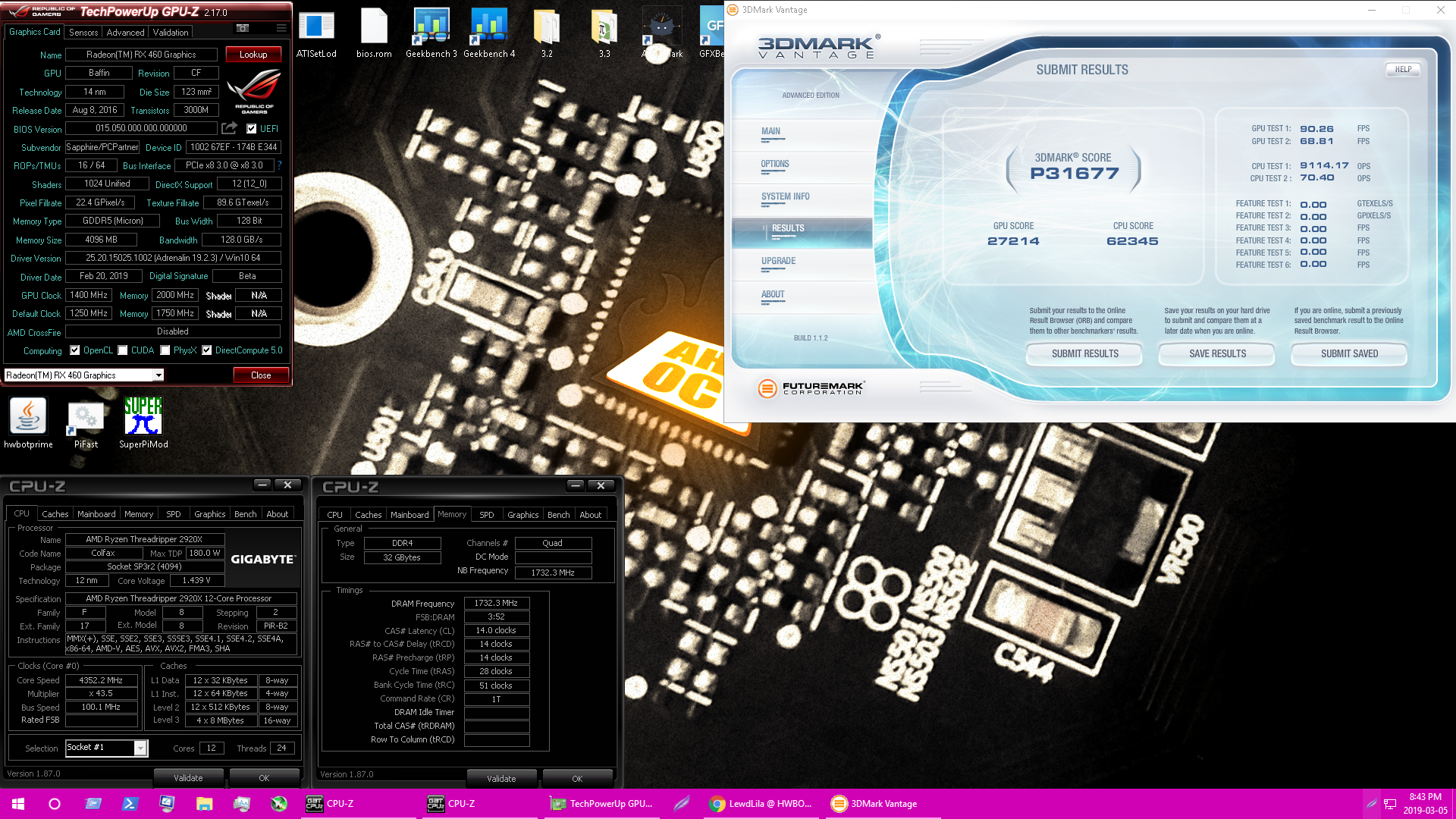Select OPTIONS in 3DMark Vantage sidebar
This screenshot has width=1456, height=819.
coord(802,167)
